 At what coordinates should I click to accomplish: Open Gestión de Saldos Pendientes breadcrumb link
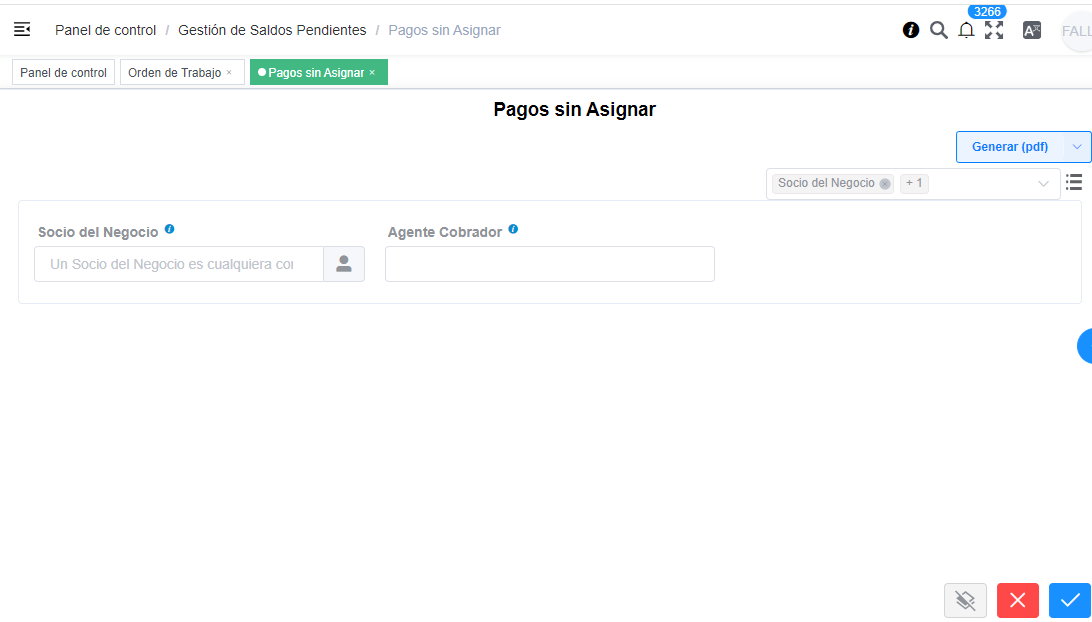click(271, 30)
